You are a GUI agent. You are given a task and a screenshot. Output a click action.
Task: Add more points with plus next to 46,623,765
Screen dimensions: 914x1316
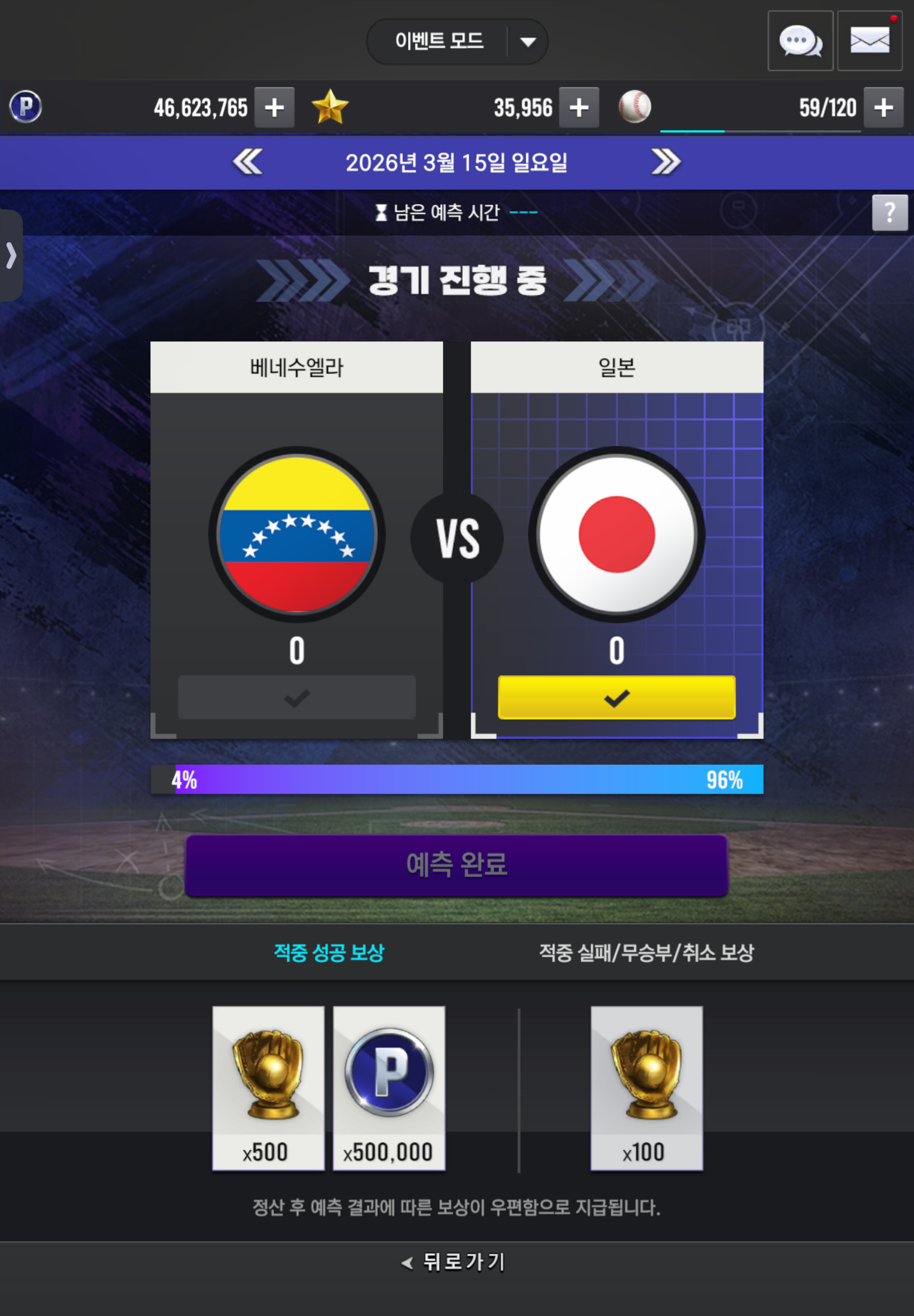coord(274,107)
